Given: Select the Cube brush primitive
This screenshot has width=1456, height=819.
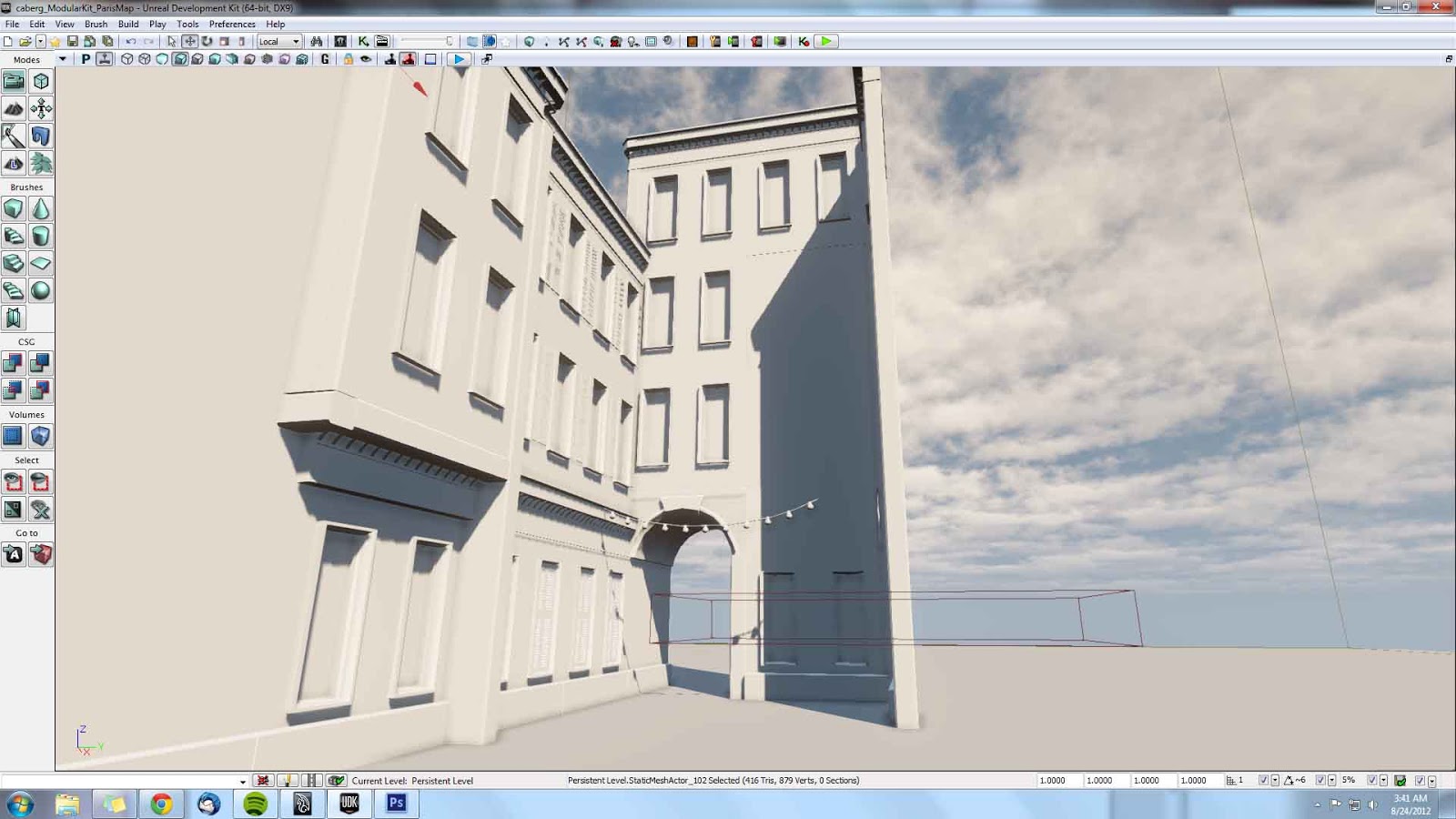Looking at the screenshot, I should coord(13,208).
